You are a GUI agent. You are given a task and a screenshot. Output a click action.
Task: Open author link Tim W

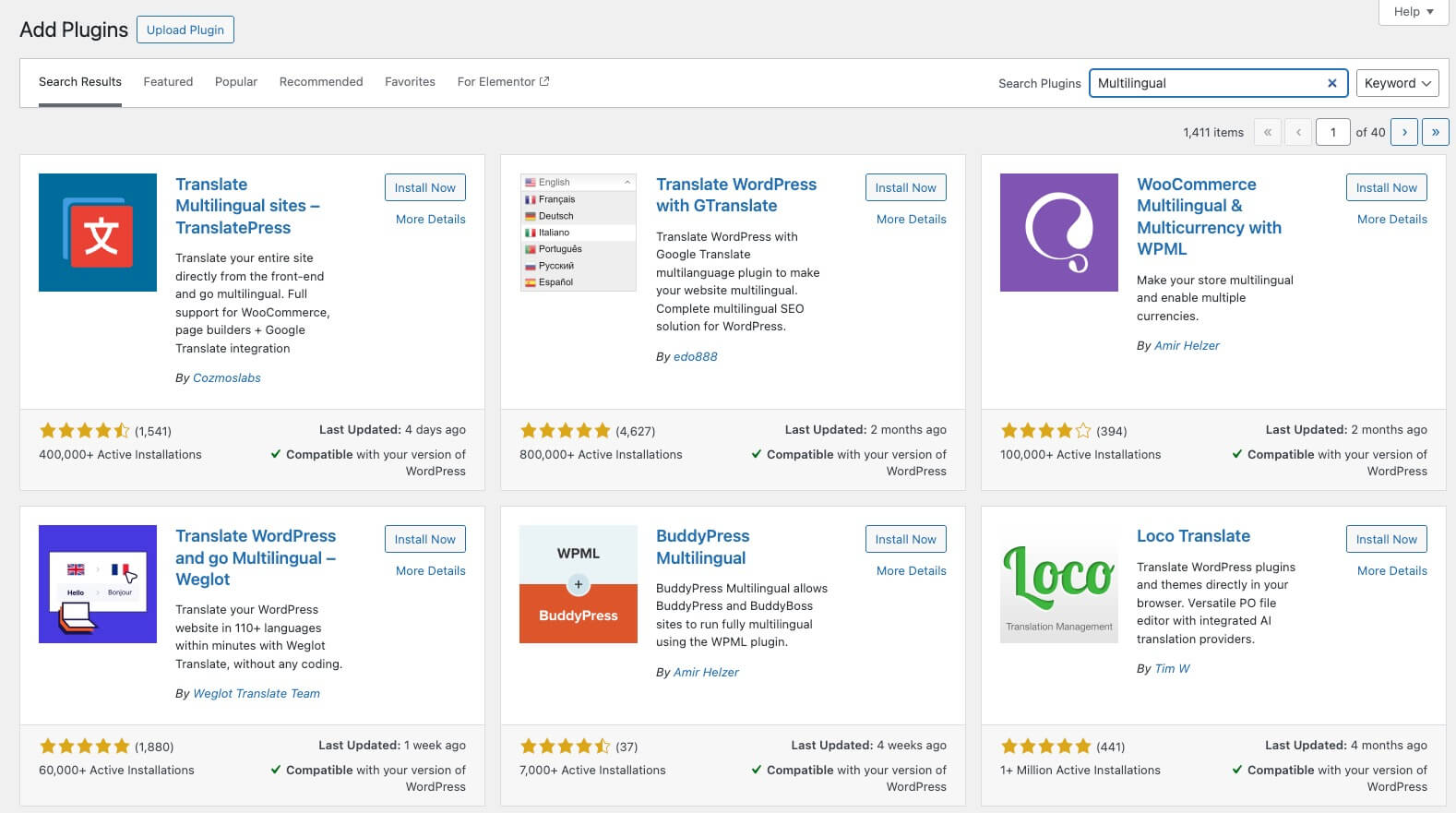(x=1172, y=669)
